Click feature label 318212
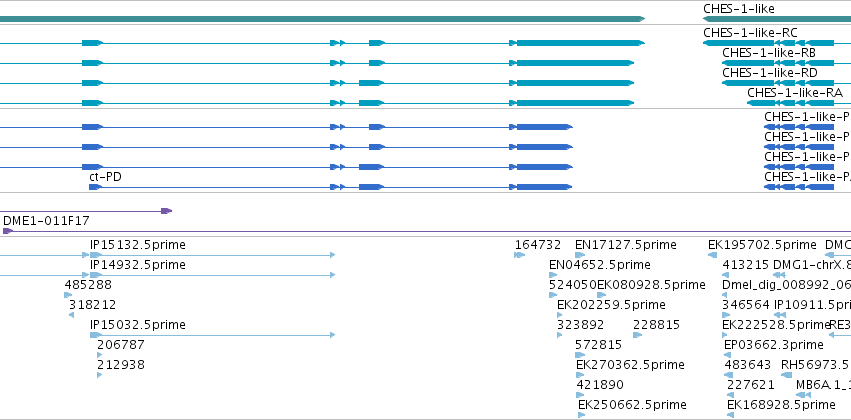 (x=92, y=304)
